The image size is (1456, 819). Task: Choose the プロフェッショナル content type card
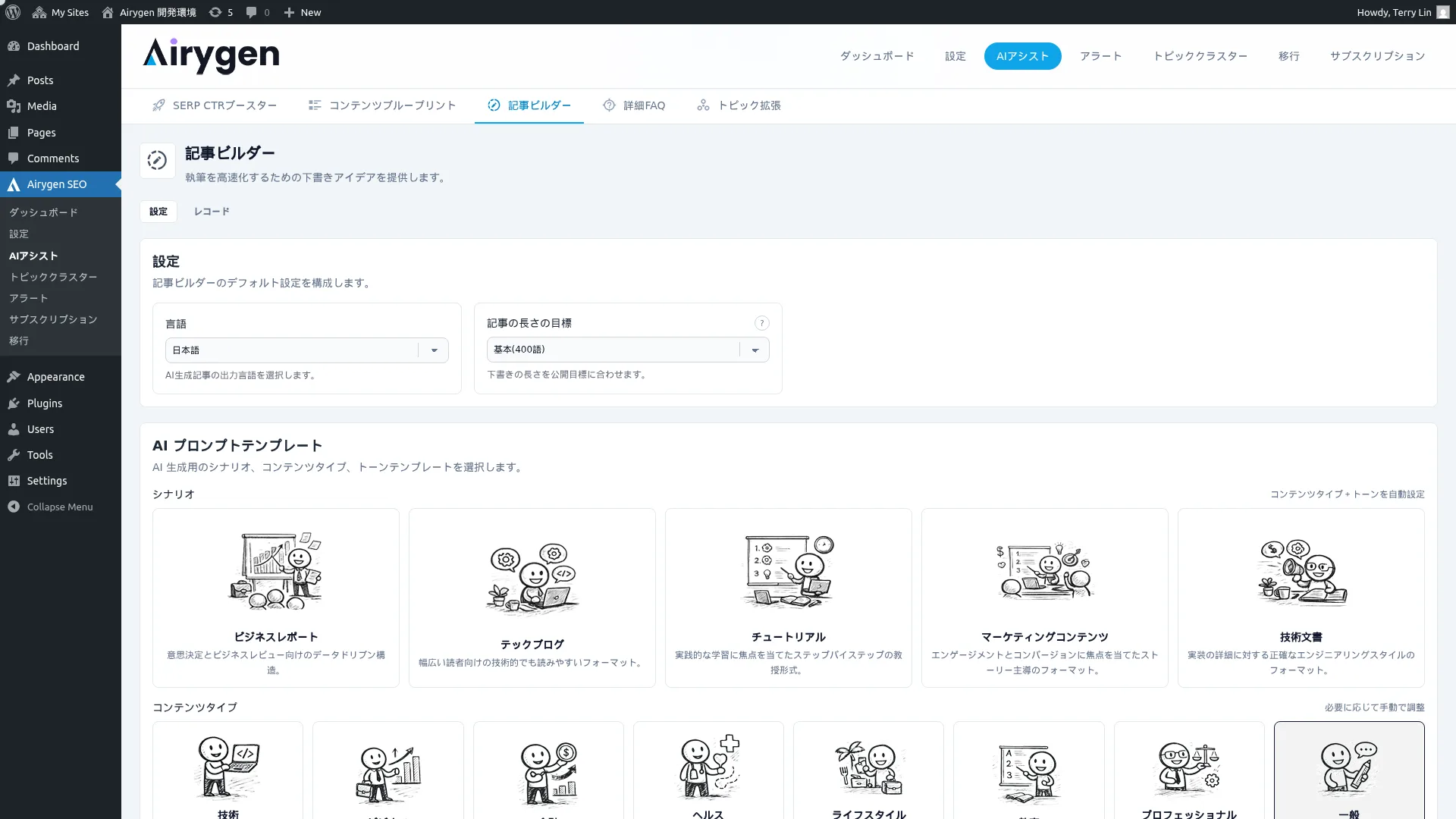click(1189, 770)
